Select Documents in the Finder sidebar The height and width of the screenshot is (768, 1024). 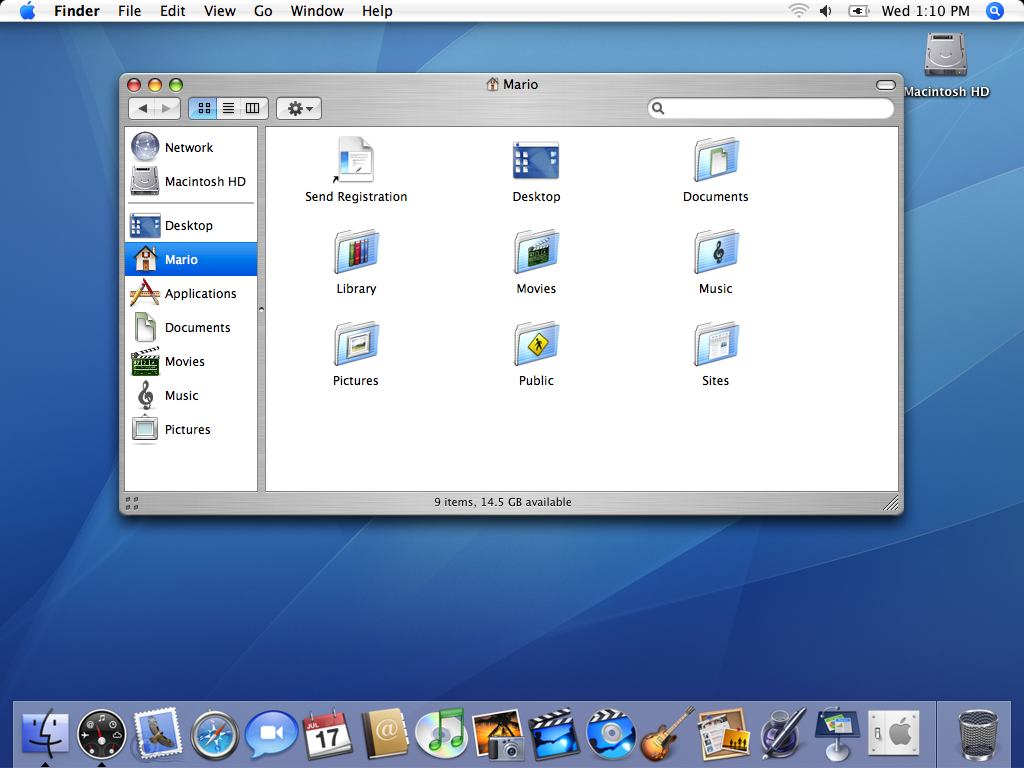click(191, 327)
